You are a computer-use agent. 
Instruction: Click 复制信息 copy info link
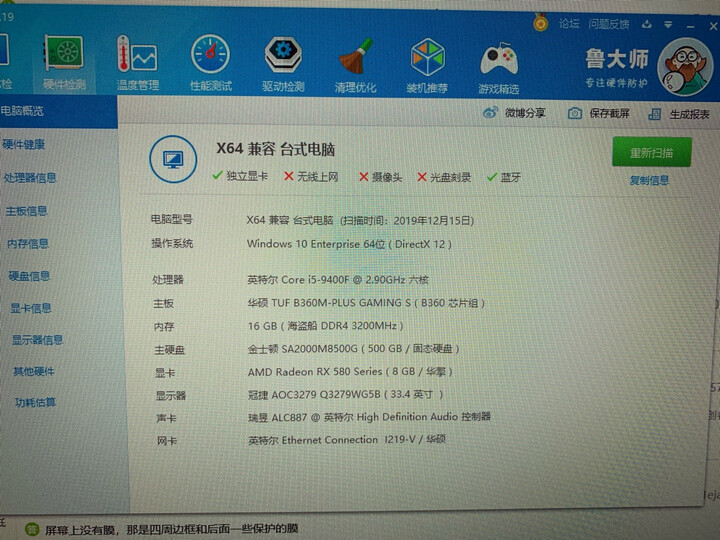[x=649, y=180]
